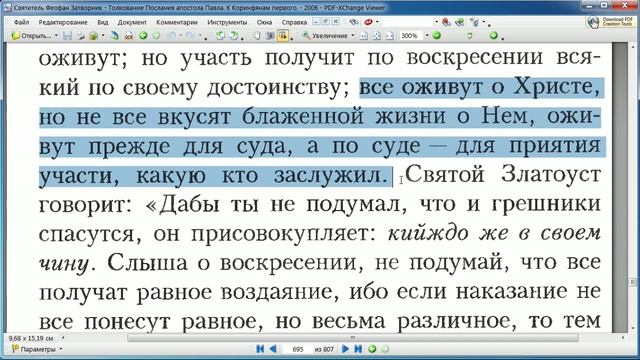Click the page number field 695
The image size is (640, 360).
tap(298, 349)
